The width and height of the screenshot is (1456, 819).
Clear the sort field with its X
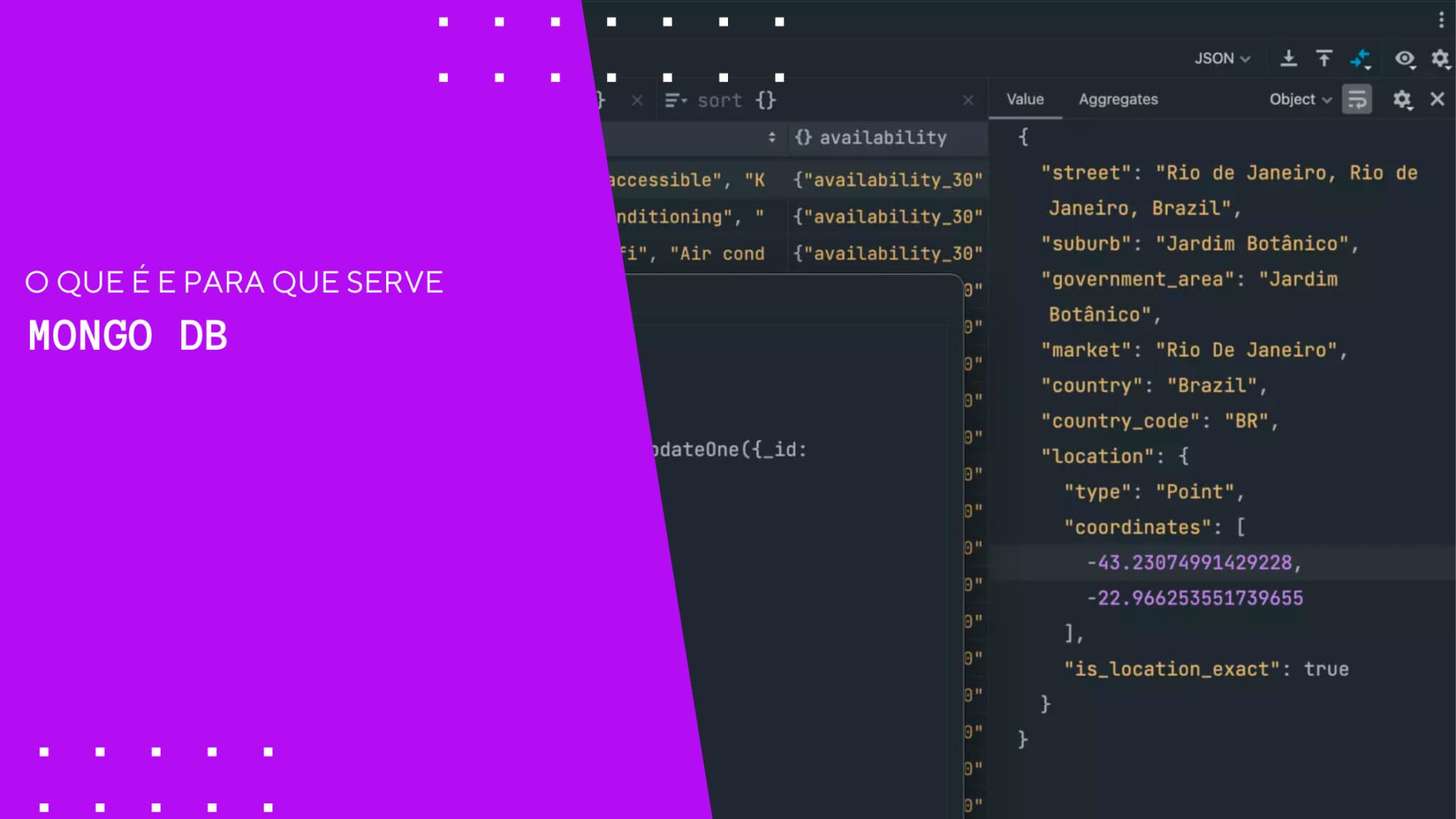click(x=968, y=101)
